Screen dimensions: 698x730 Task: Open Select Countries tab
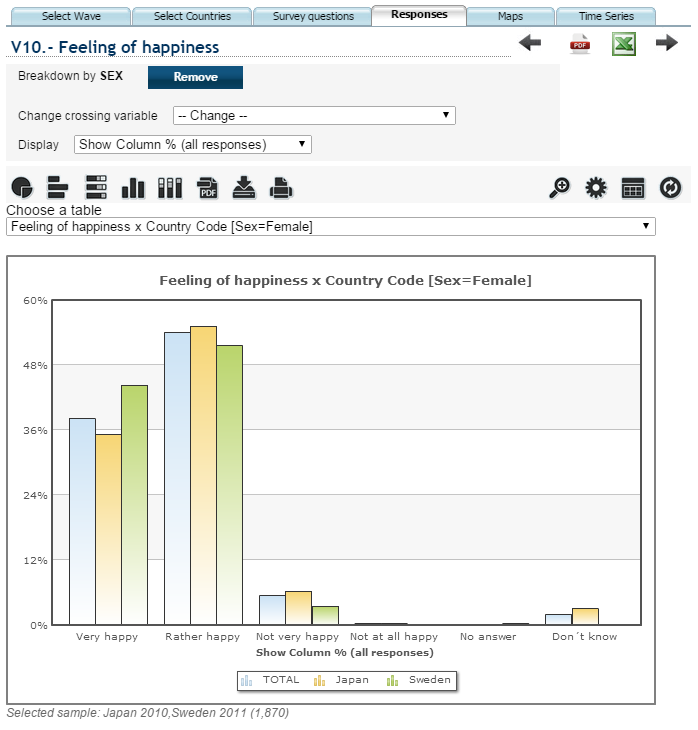(192, 16)
